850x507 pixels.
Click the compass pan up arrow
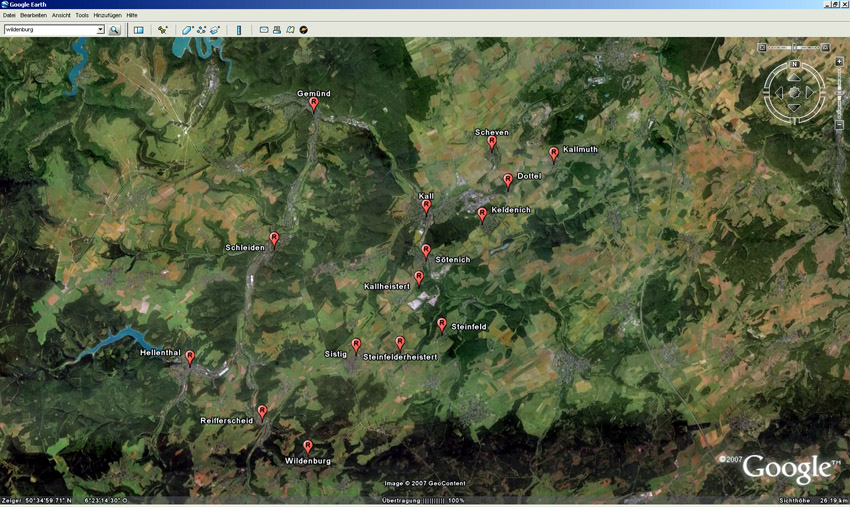coord(794,78)
